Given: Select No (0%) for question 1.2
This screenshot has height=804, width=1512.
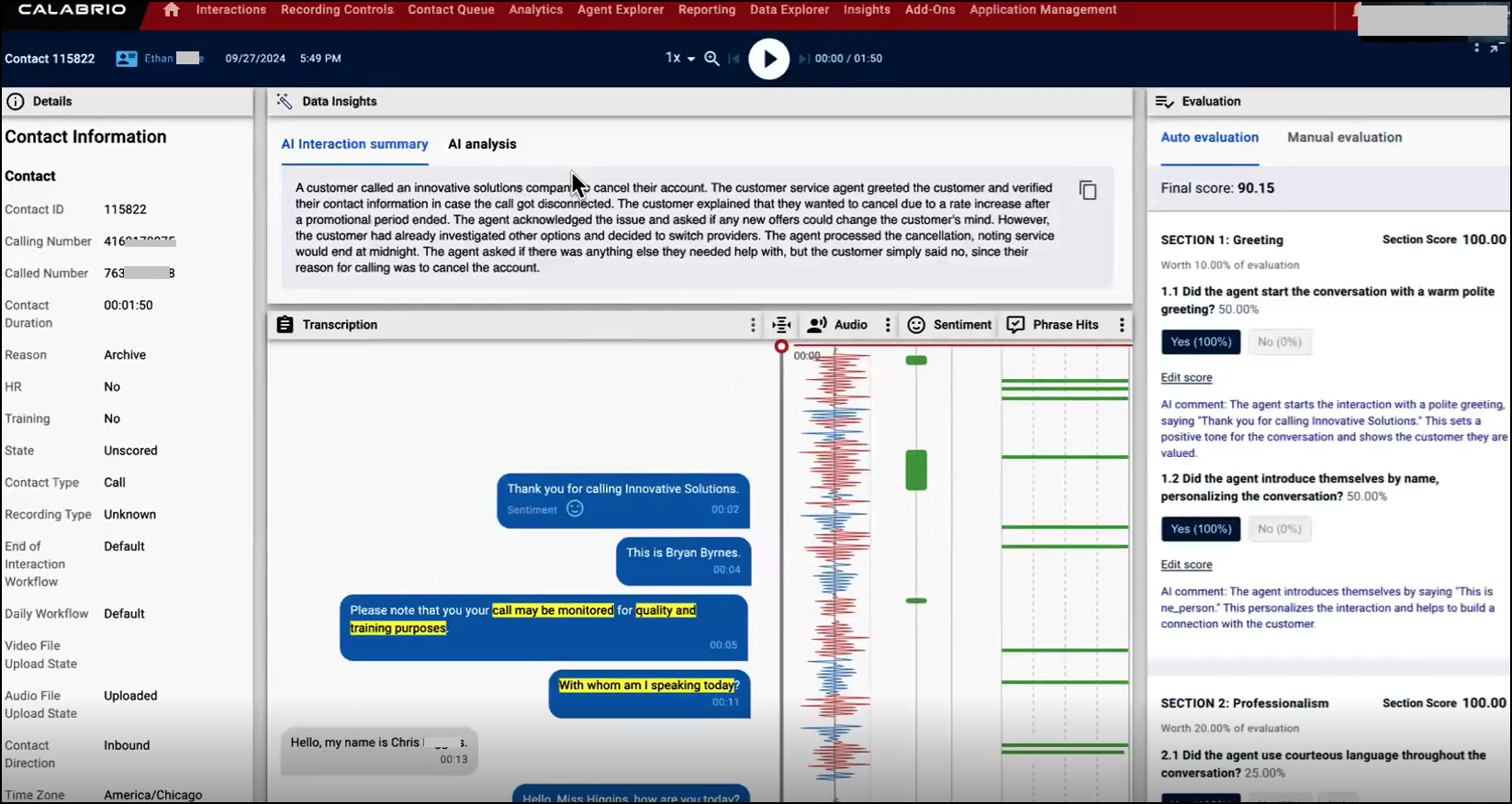Looking at the screenshot, I should pyautogui.click(x=1280, y=530).
